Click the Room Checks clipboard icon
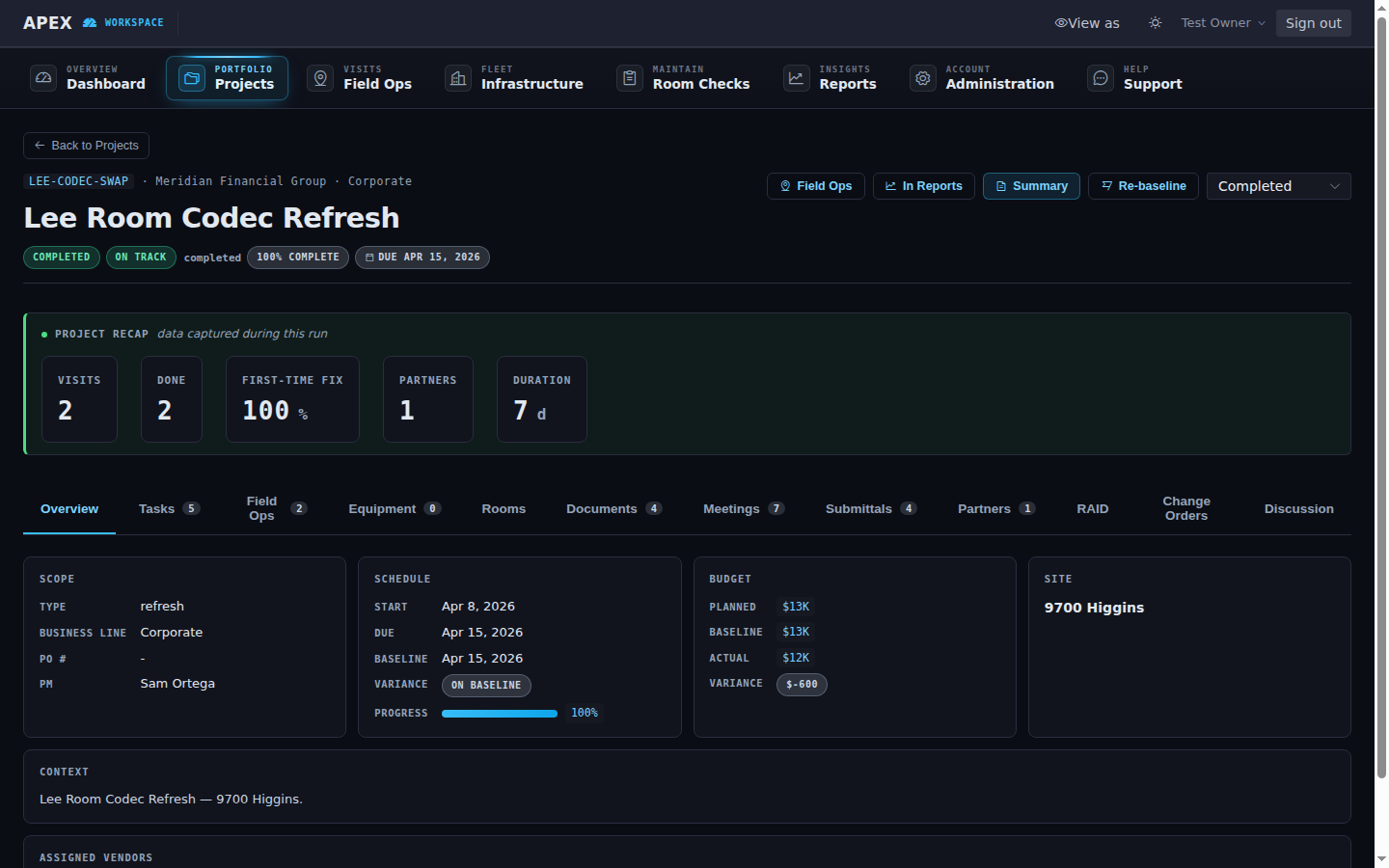The width and height of the screenshot is (1389, 868). tap(630, 78)
